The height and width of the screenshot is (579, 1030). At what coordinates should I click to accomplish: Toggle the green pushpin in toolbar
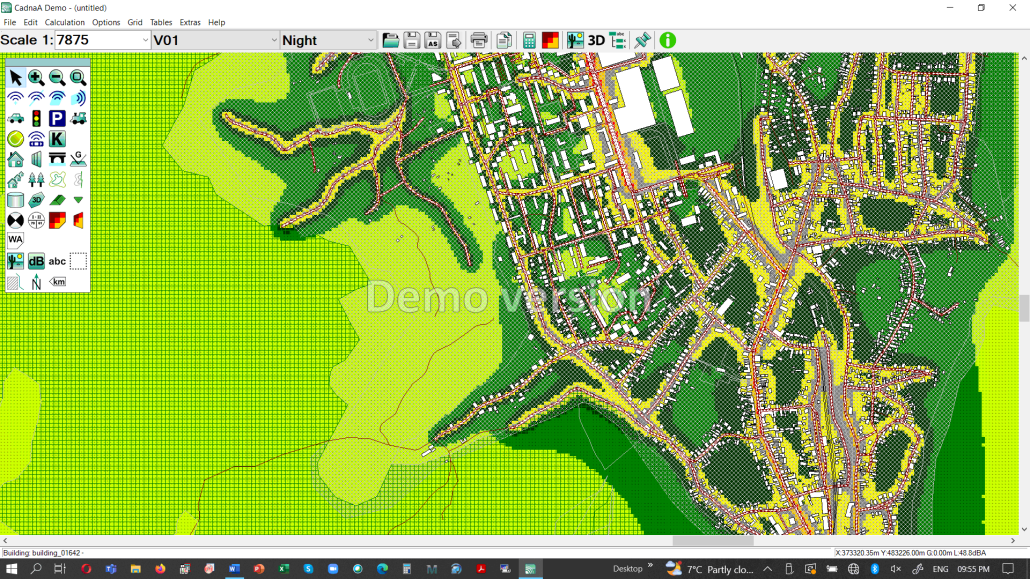(x=643, y=40)
